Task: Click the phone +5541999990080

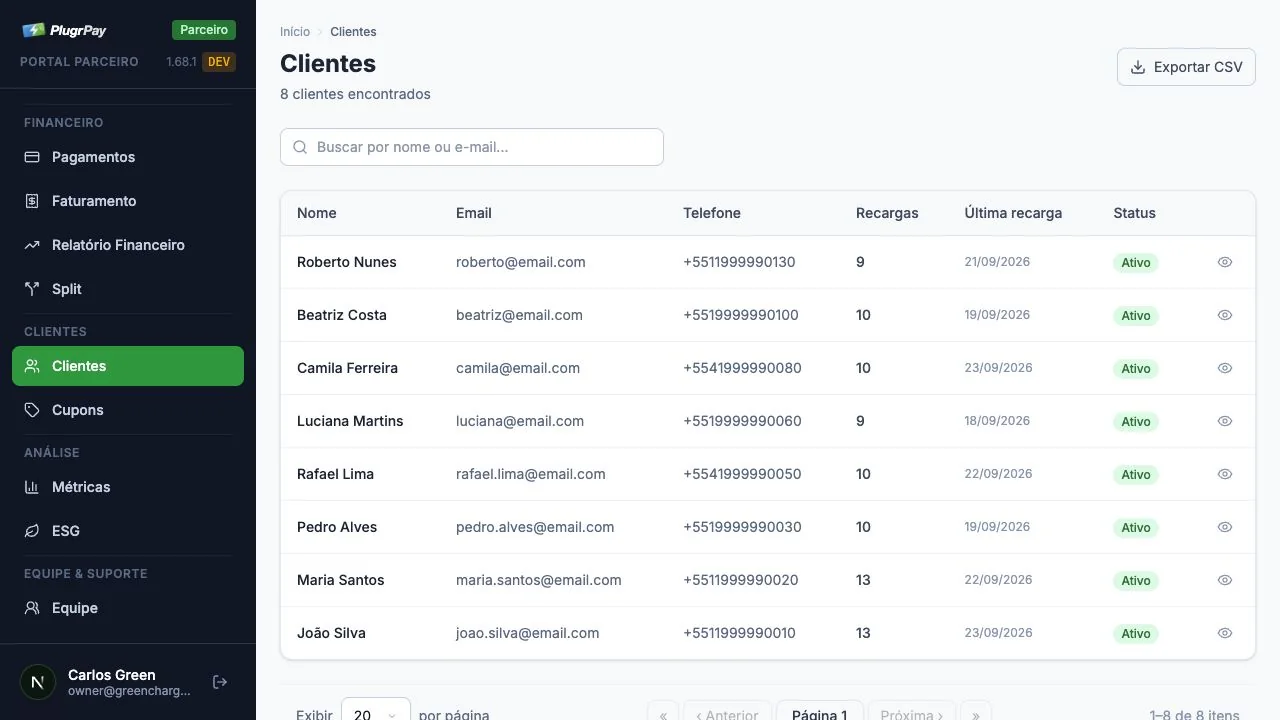Action: pos(742,368)
